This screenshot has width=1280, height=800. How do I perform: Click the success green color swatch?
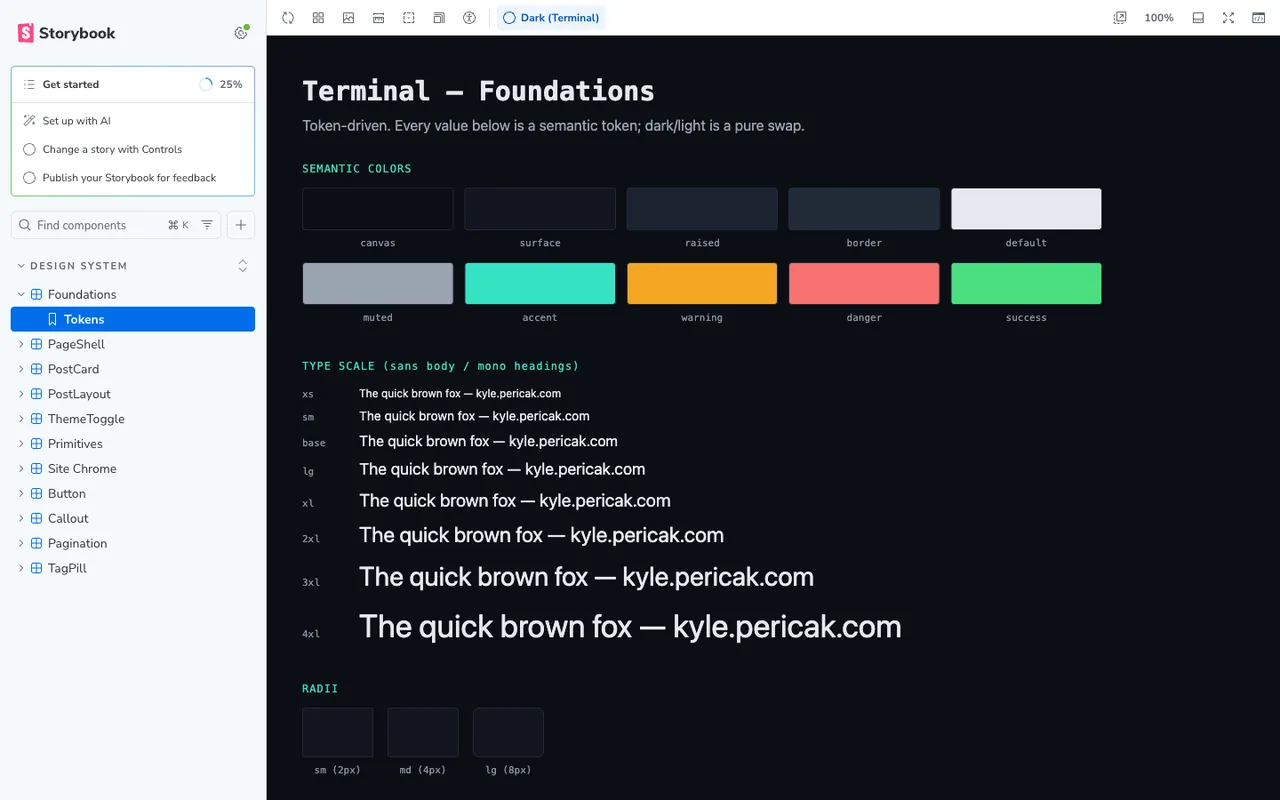(x=1026, y=284)
